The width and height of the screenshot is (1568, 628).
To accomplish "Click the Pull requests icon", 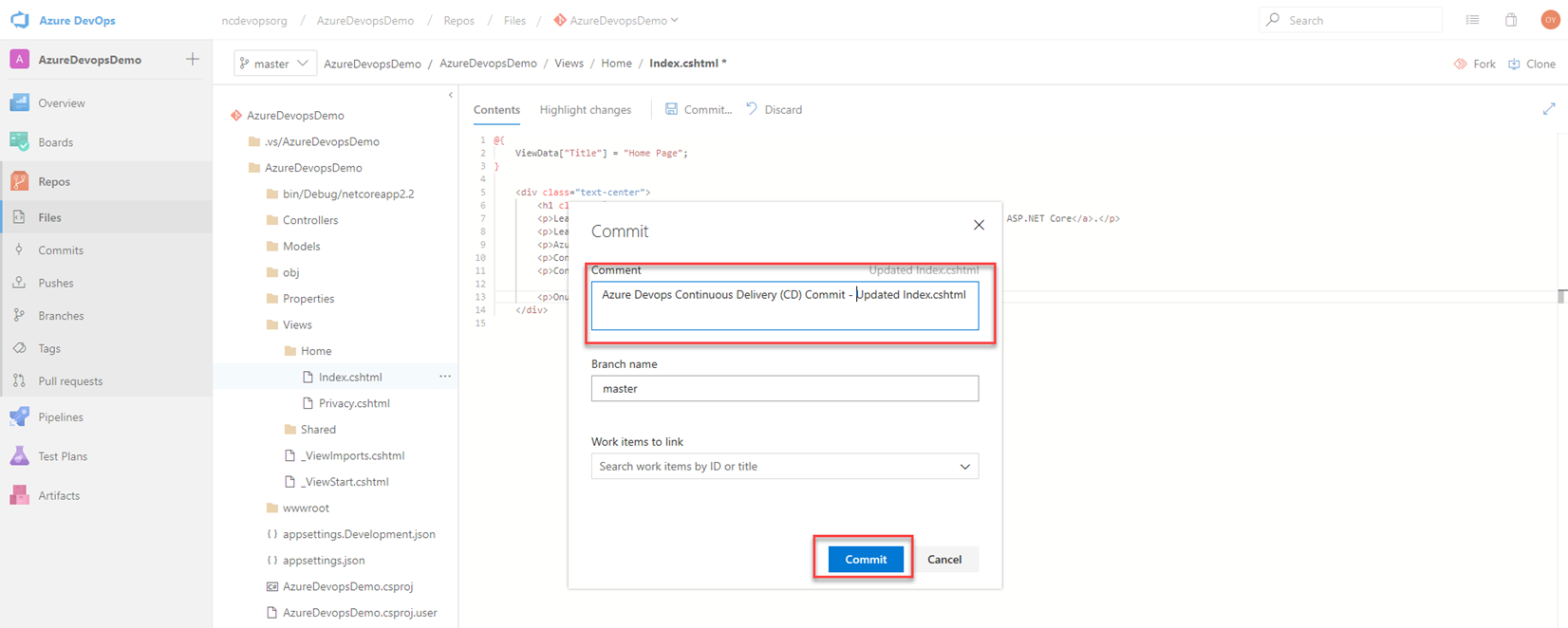I will (x=19, y=380).
